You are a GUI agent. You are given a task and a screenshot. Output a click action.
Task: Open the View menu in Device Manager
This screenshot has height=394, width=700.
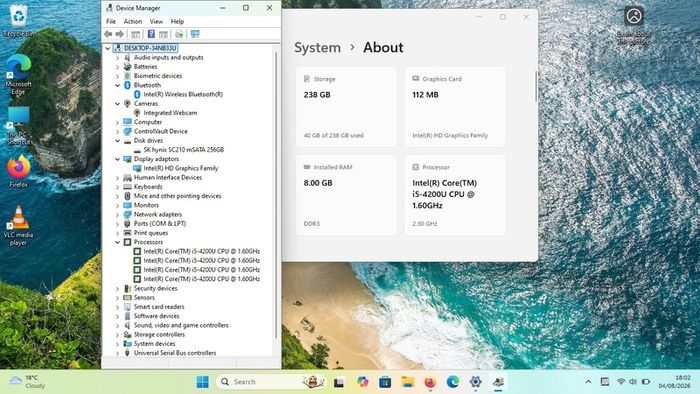point(156,21)
